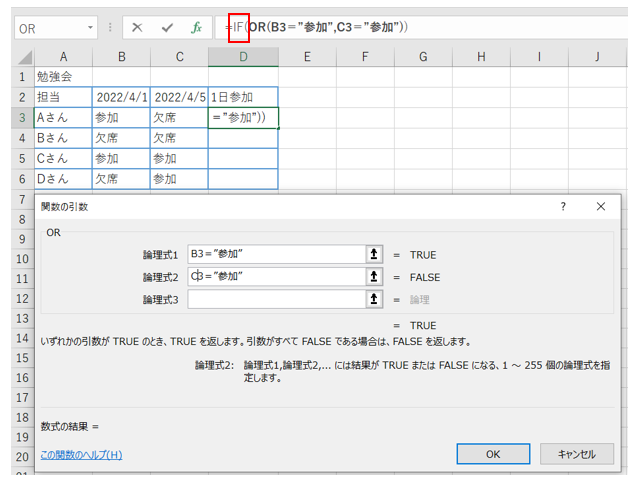Click the empty 論理式3 input field

[275, 299]
